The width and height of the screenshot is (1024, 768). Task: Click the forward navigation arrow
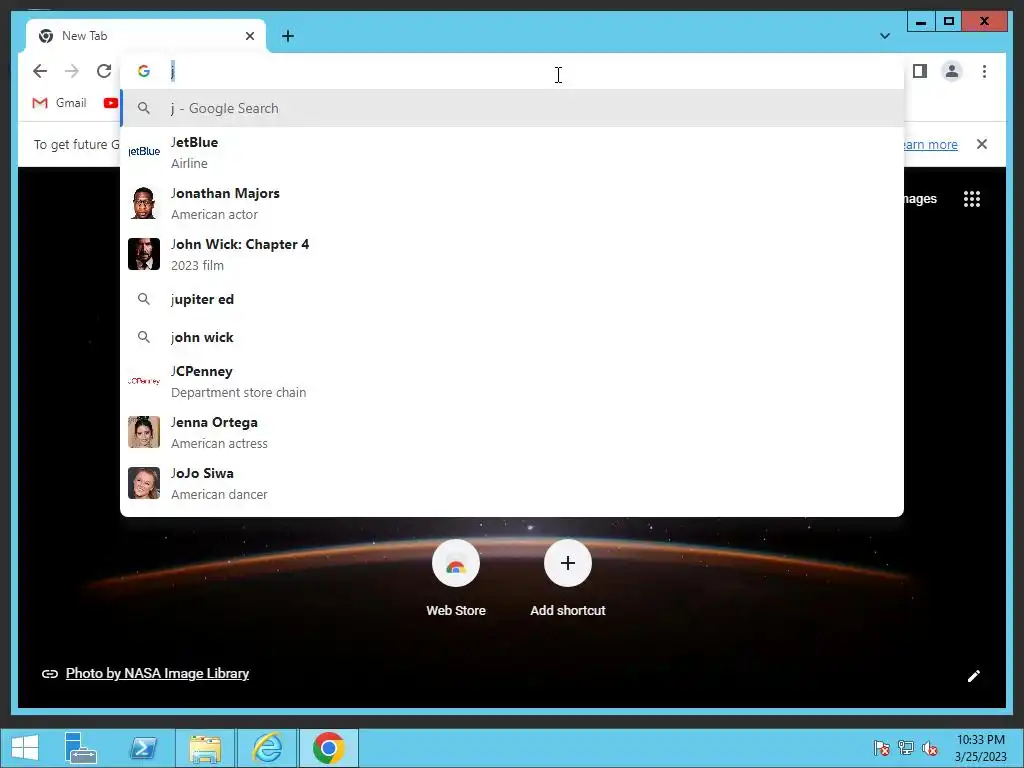coord(72,71)
